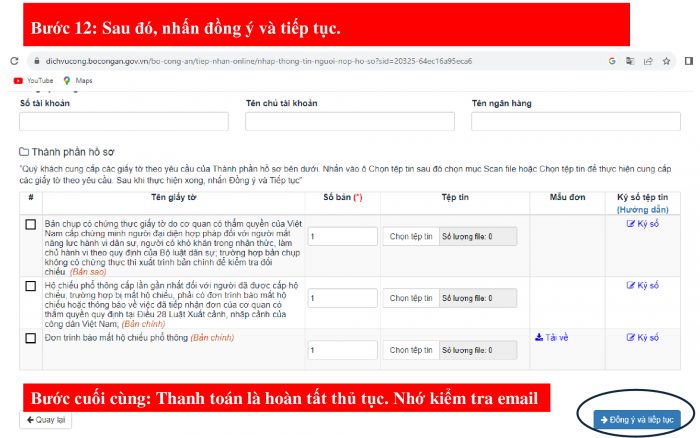
Task: Click Ký số link in the first row
Action: click(643, 224)
